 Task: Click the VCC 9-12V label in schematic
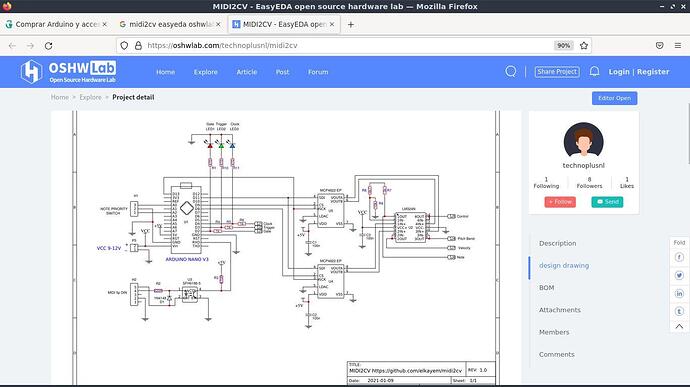[x=109, y=248]
